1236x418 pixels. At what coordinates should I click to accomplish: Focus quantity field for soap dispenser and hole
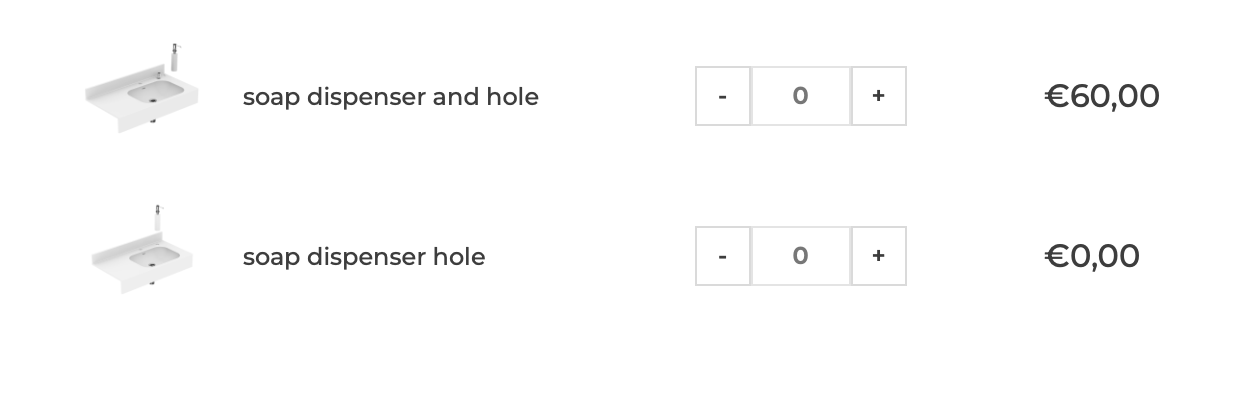[800, 96]
